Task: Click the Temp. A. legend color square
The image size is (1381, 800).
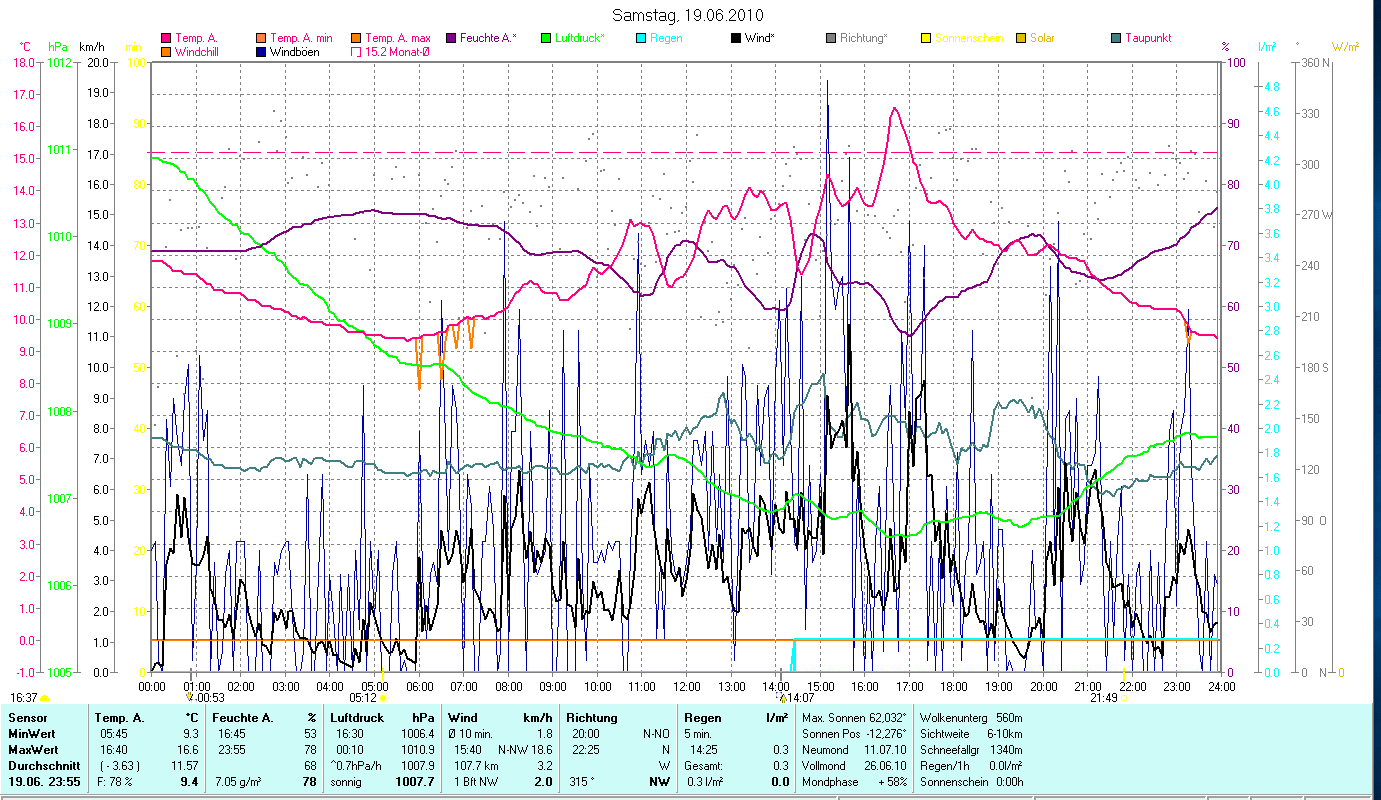Action: [166, 38]
